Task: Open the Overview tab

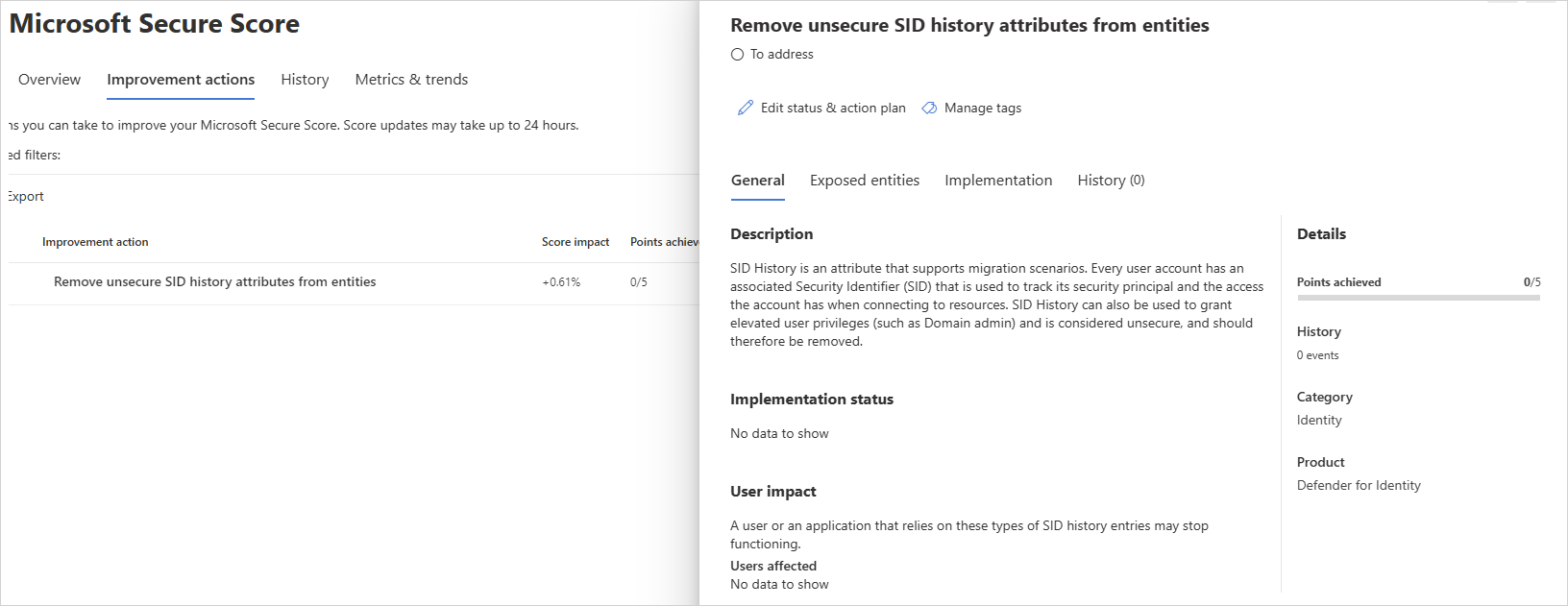Action: (x=49, y=80)
